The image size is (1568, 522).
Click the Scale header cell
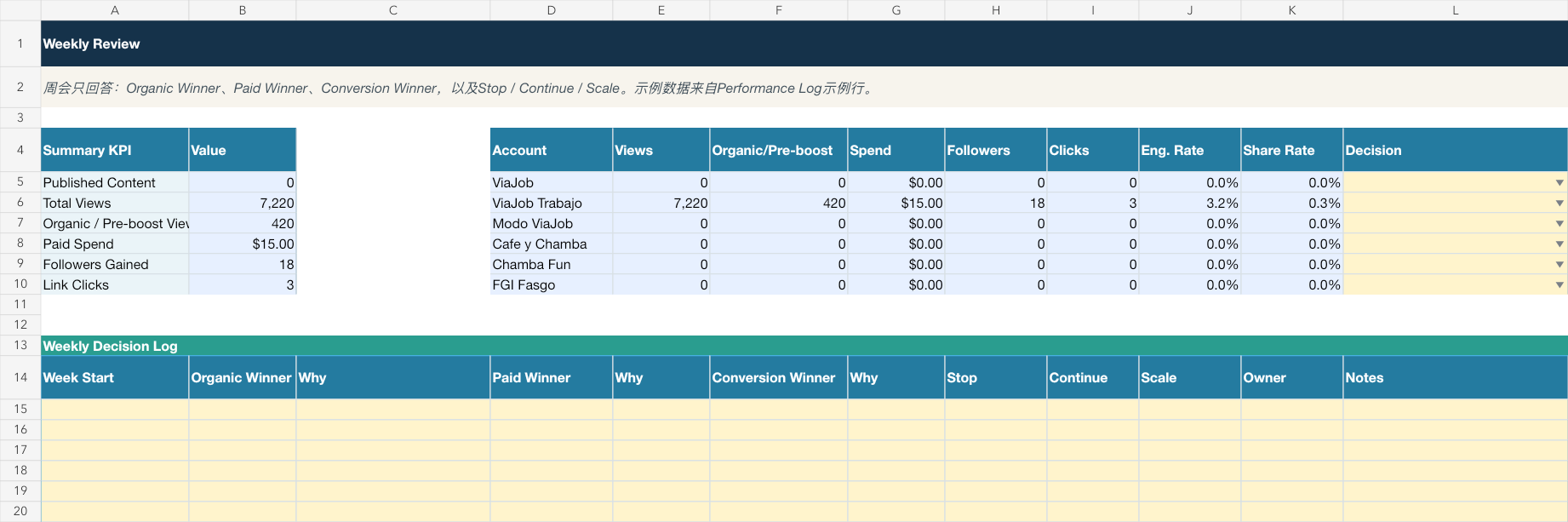[1190, 377]
